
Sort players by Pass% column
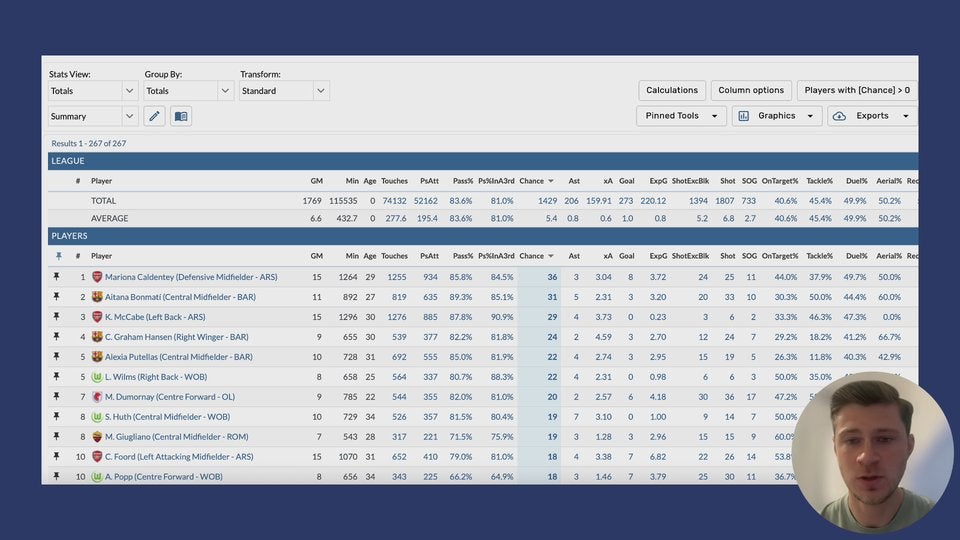[463, 256]
